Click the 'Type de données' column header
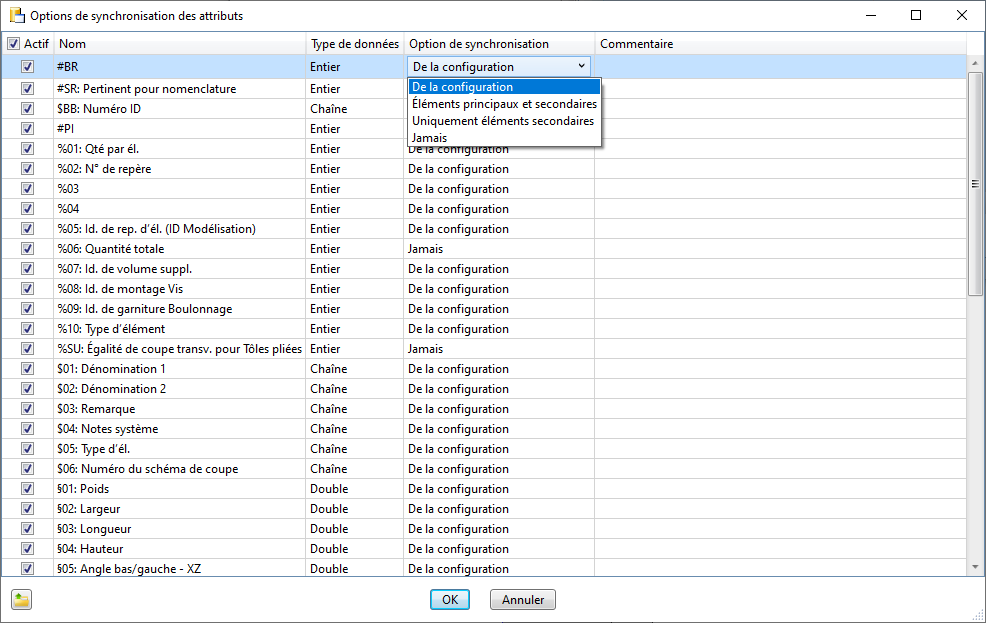The image size is (986, 623). [355, 44]
